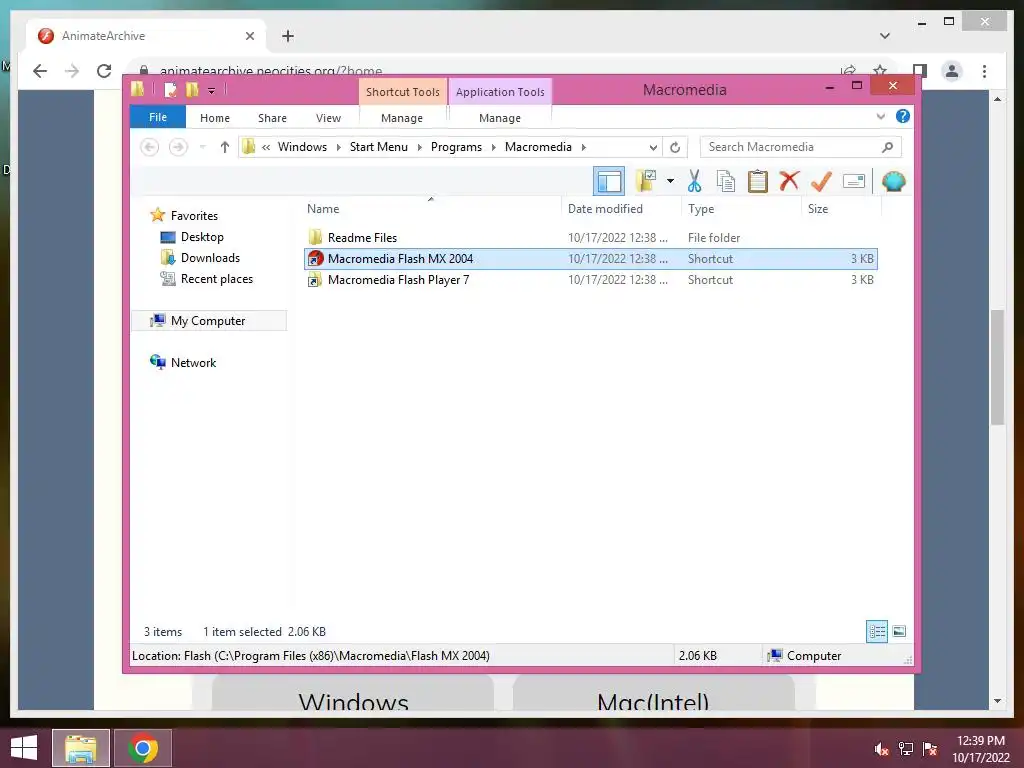This screenshot has height=768, width=1024.
Task: Click the Properties icon in title bar
Action: point(170,89)
